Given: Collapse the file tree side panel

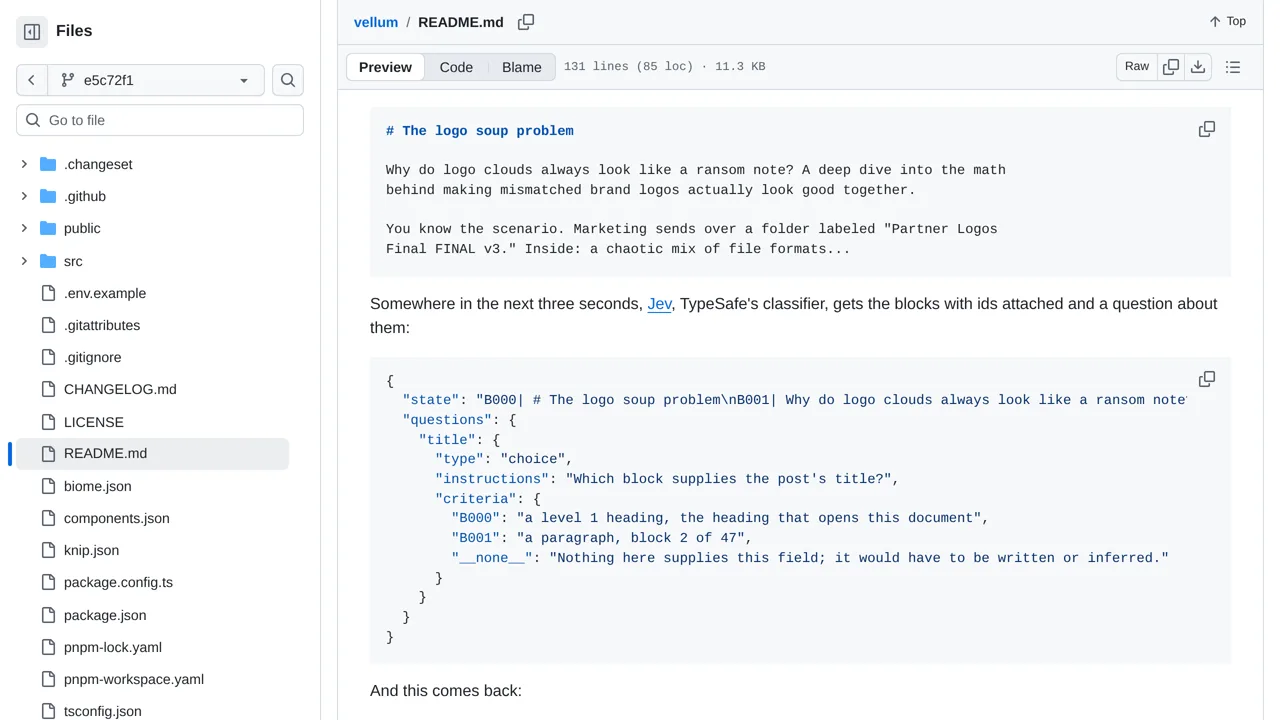Looking at the screenshot, I should [32, 32].
